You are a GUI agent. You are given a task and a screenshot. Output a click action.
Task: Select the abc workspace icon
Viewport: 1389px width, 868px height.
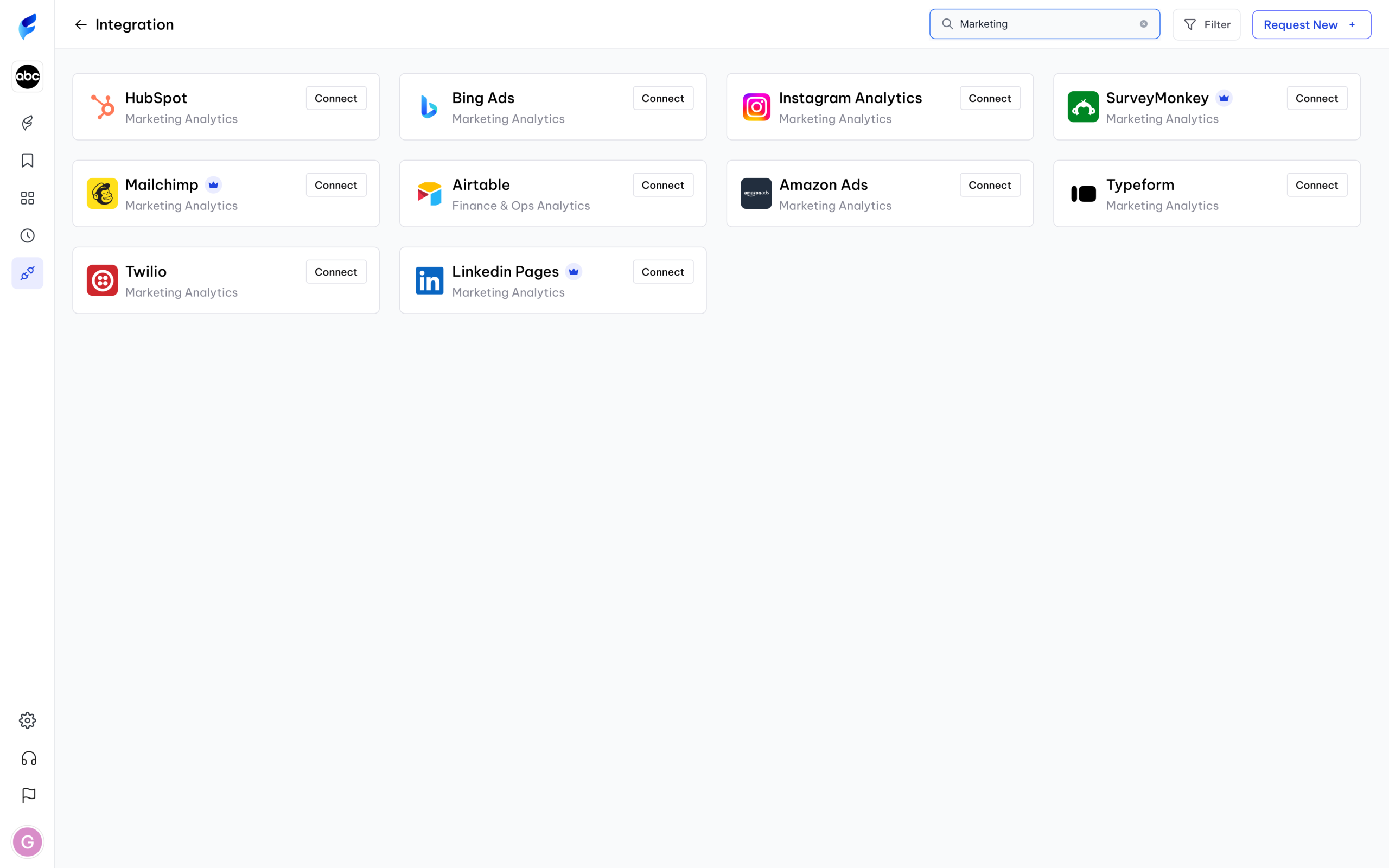27,76
